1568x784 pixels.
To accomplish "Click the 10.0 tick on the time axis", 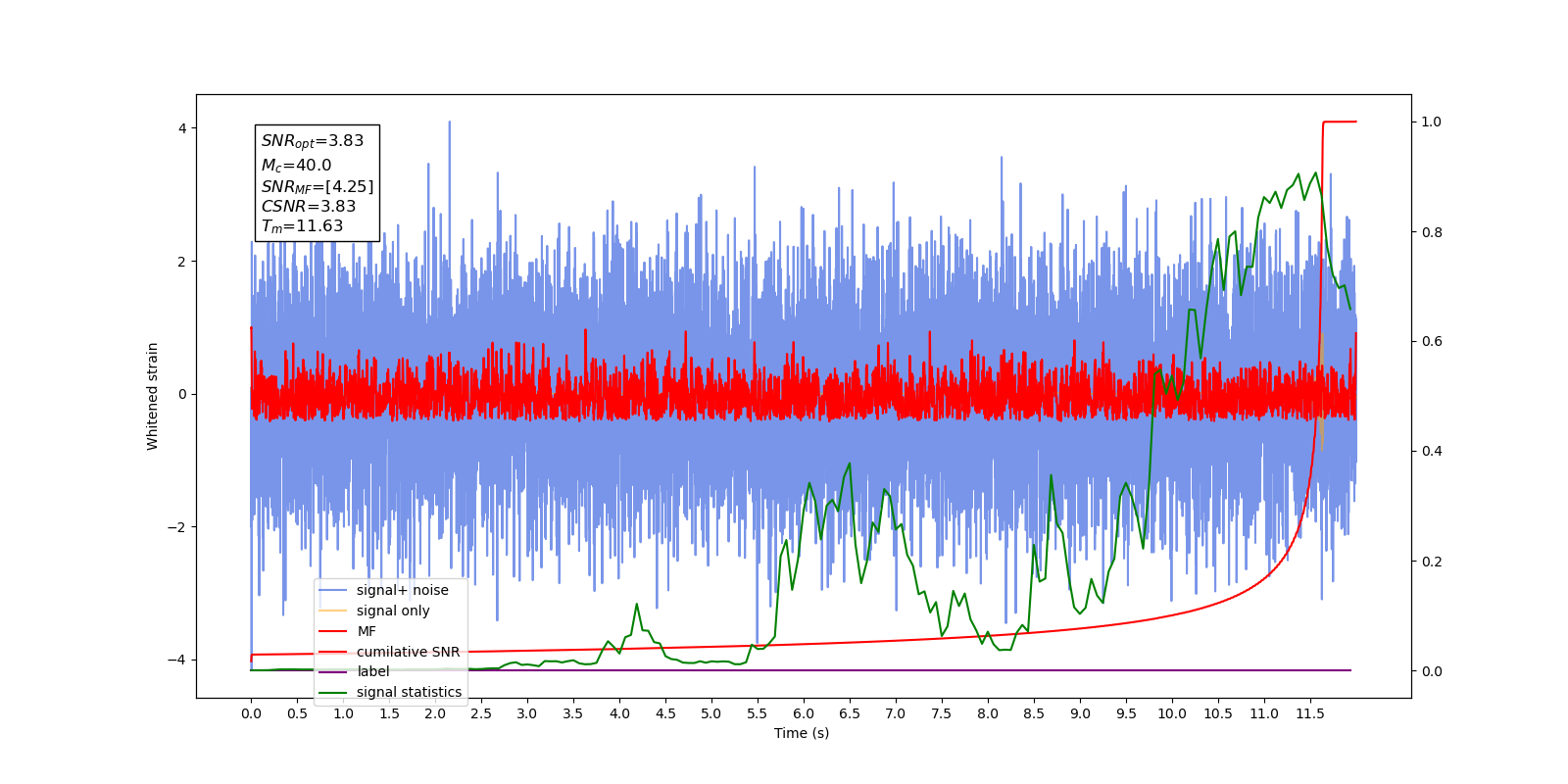I will pyautogui.click(x=1172, y=713).
